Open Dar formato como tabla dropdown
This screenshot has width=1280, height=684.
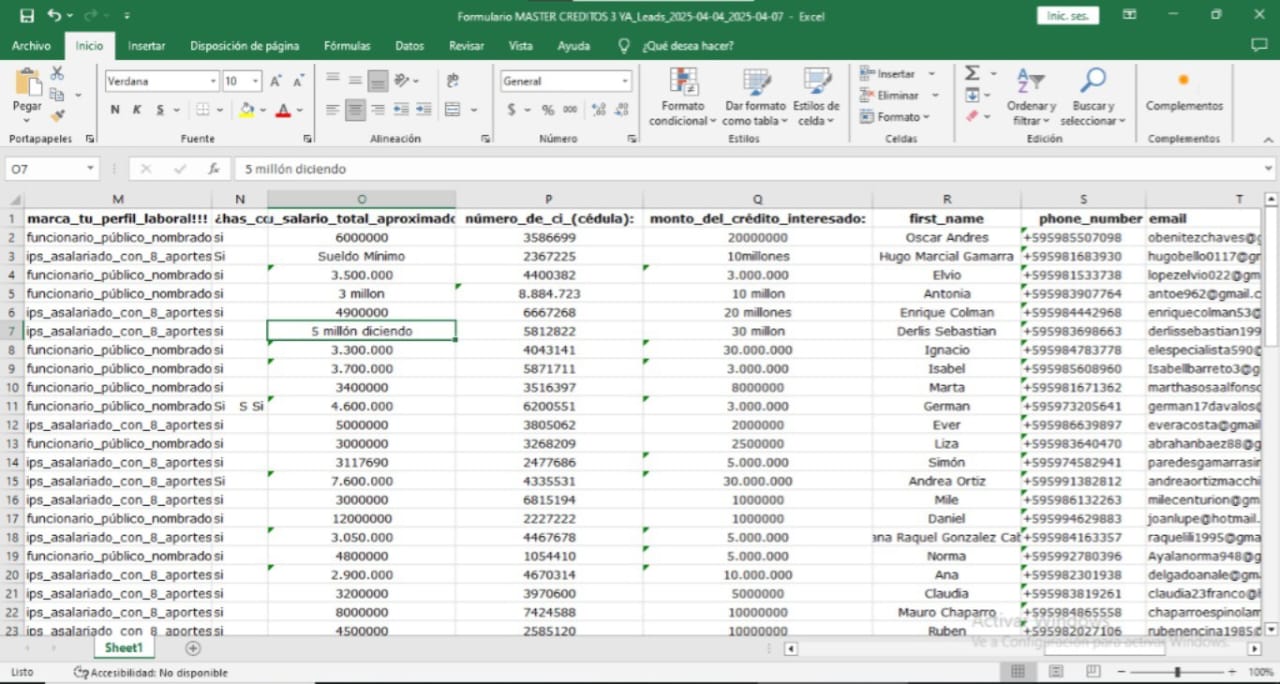(x=755, y=97)
